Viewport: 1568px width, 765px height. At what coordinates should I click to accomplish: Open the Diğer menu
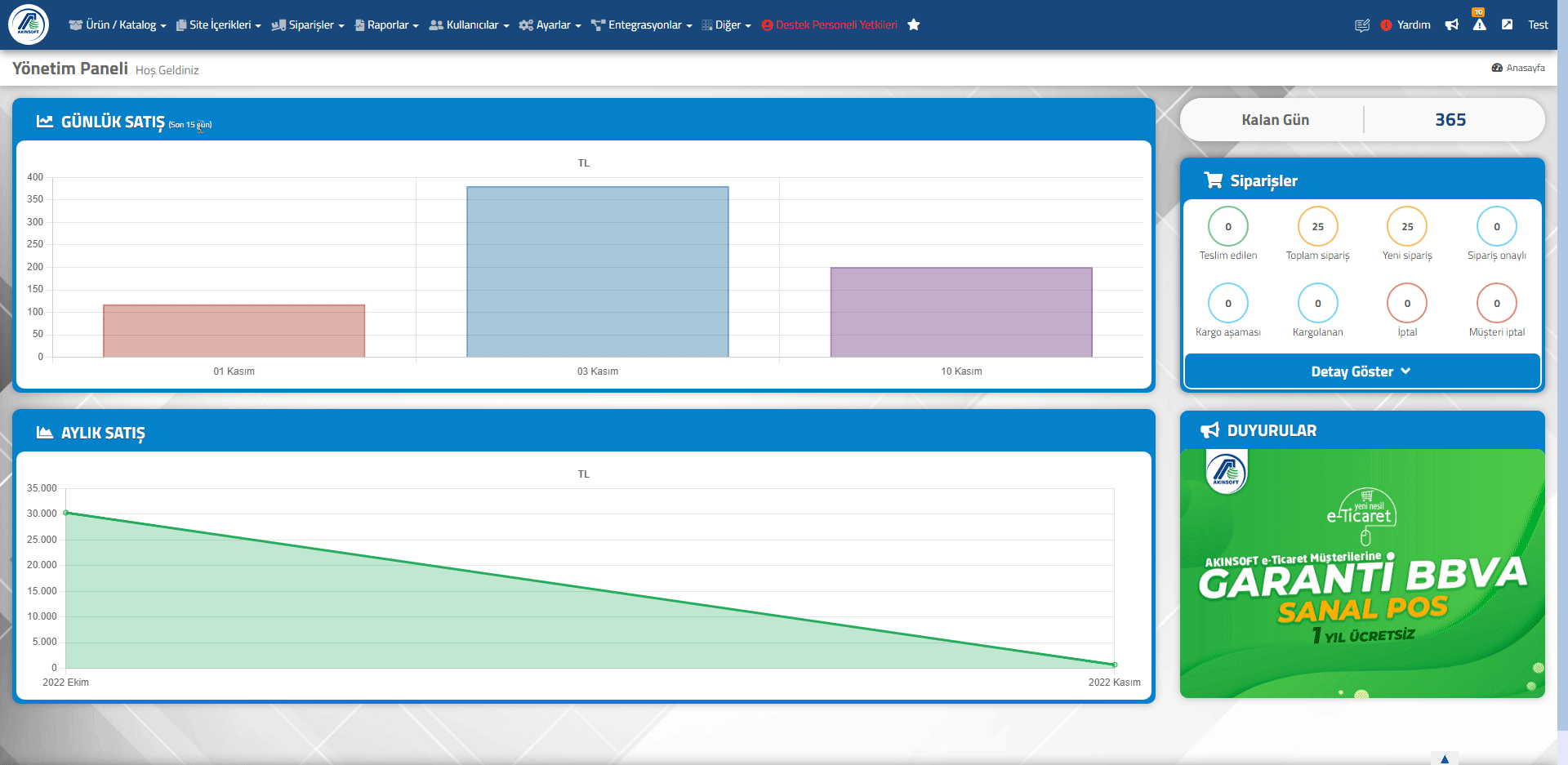pos(727,25)
